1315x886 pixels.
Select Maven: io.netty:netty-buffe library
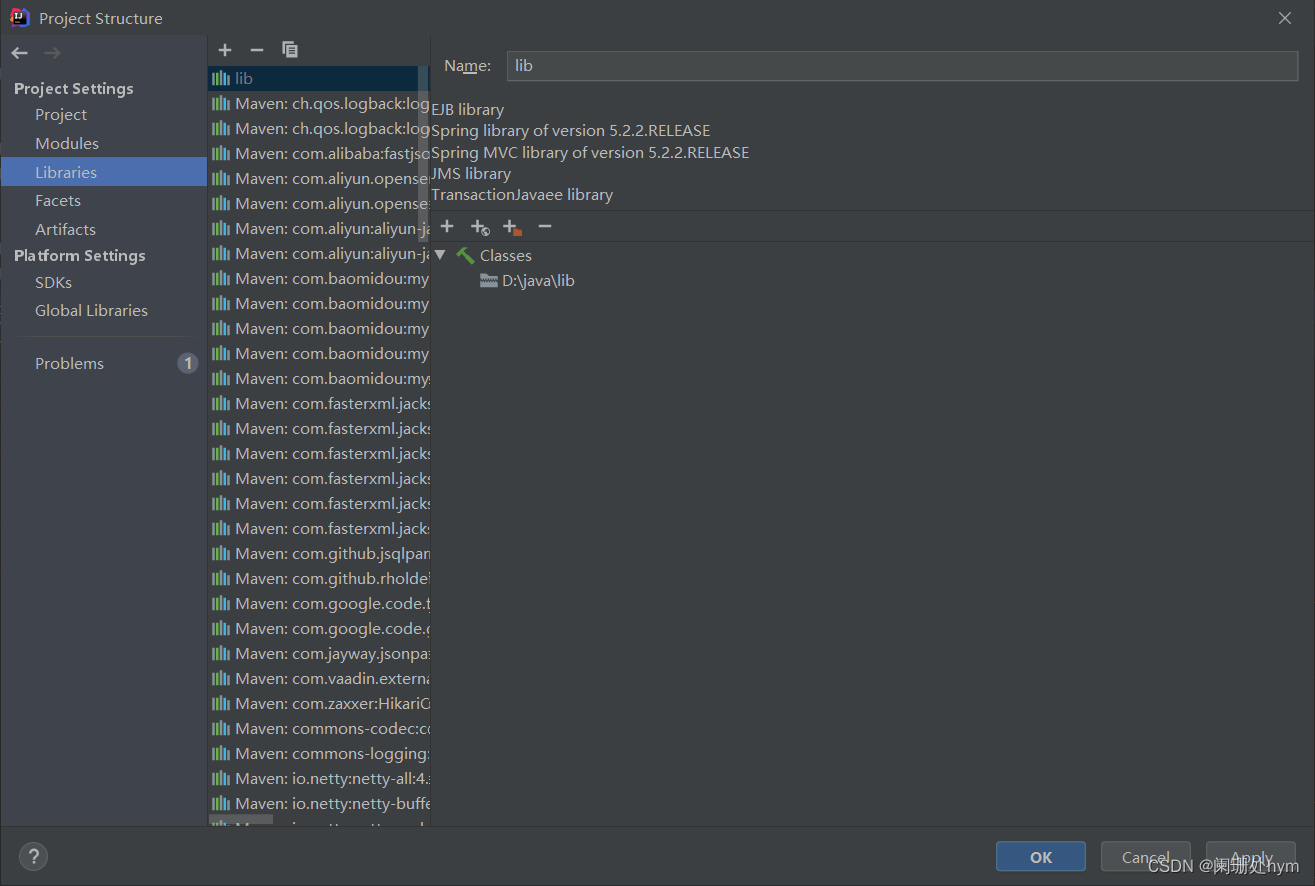319,804
